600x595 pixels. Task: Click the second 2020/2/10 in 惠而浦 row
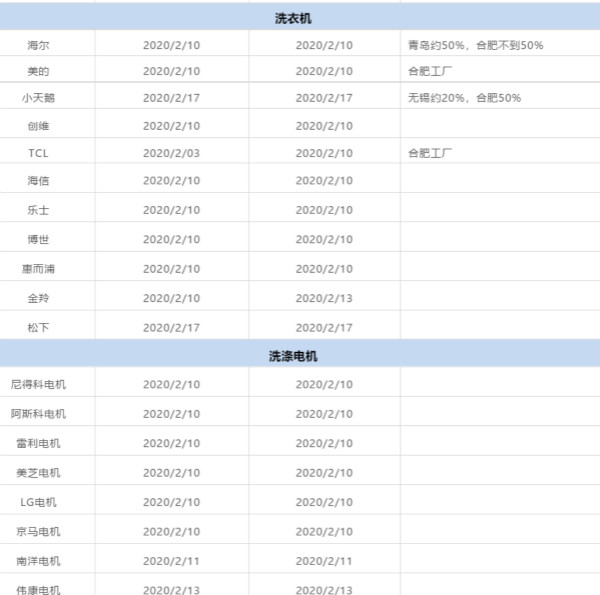[x=324, y=269]
